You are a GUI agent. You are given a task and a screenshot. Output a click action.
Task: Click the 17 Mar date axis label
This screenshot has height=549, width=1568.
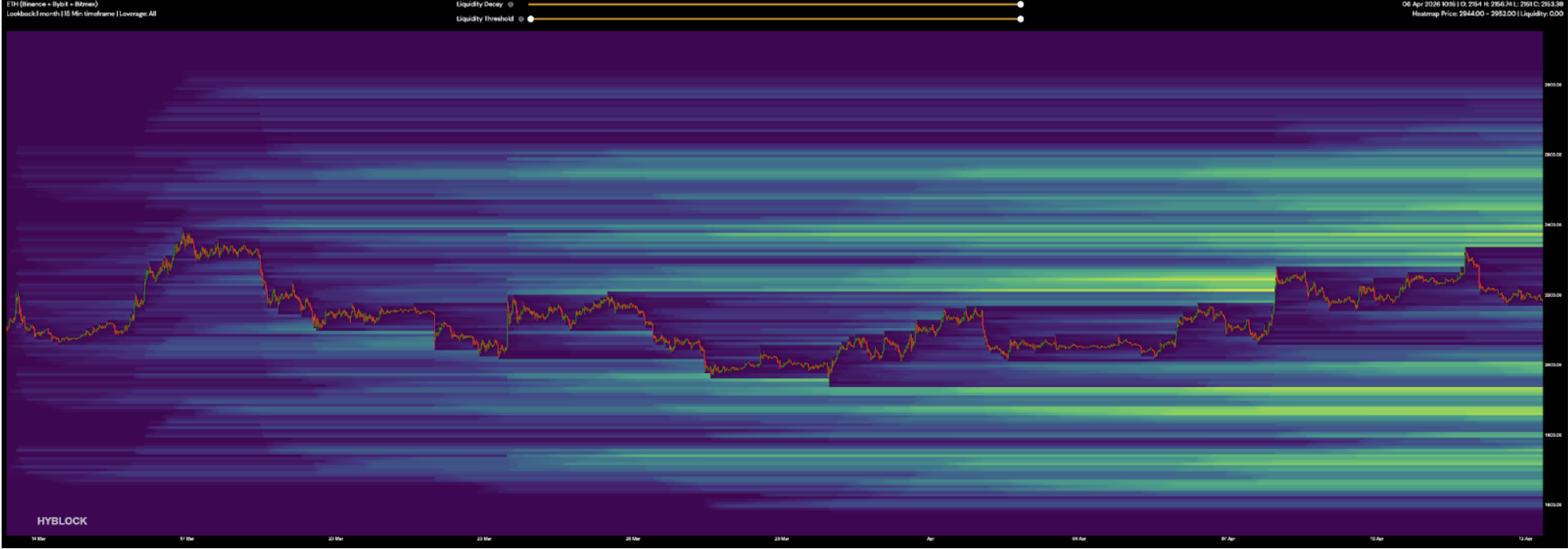187,539
